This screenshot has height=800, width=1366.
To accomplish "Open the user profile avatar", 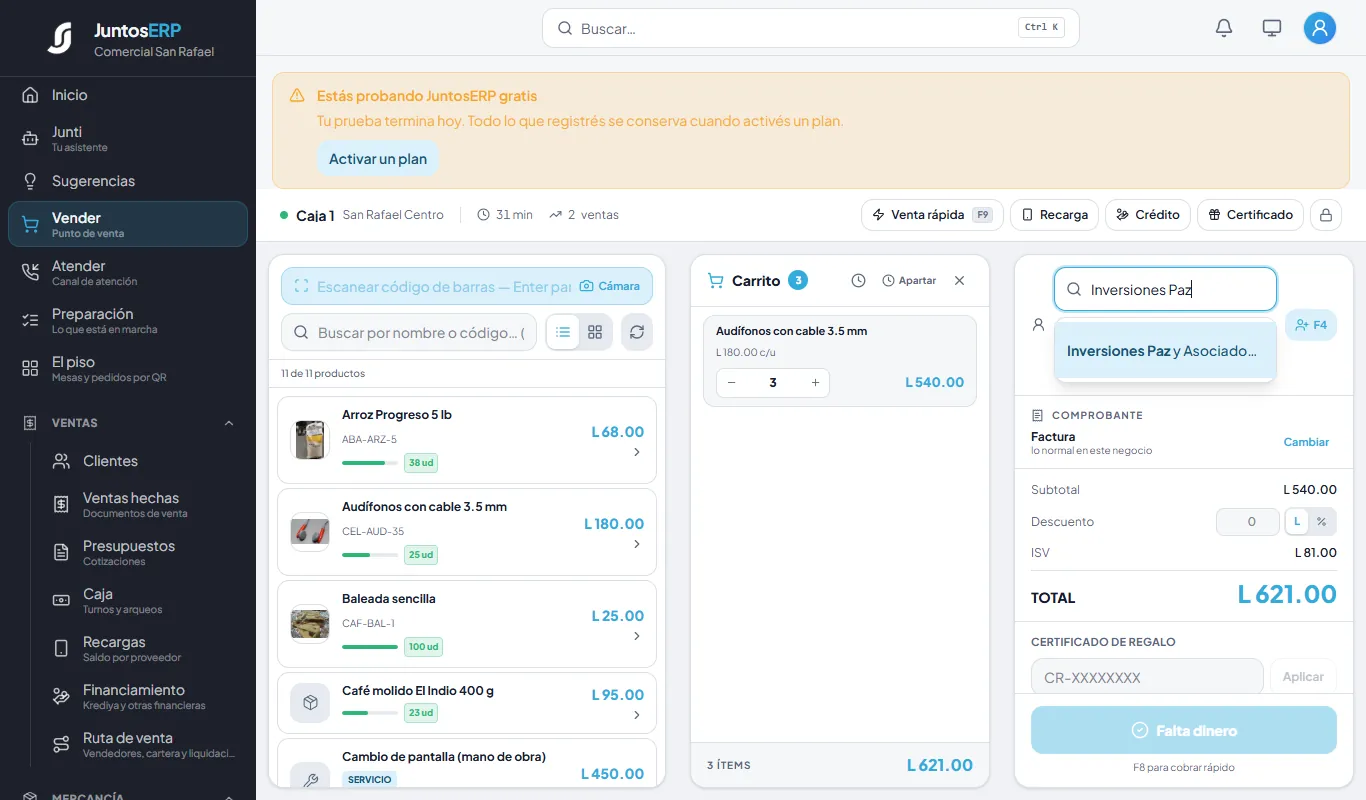I will pos(1320,28).
